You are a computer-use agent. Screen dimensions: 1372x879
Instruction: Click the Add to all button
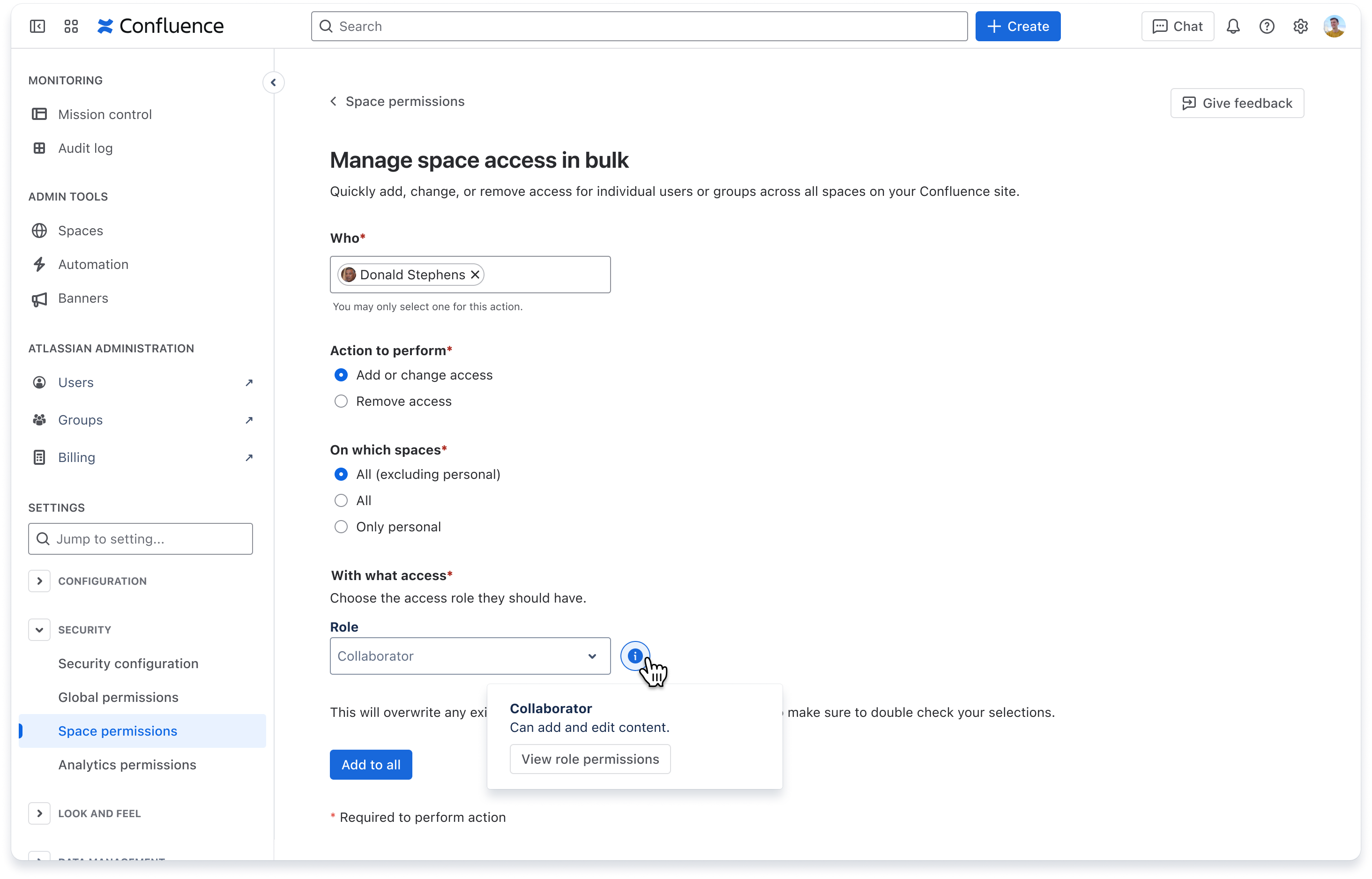(370, 764)
